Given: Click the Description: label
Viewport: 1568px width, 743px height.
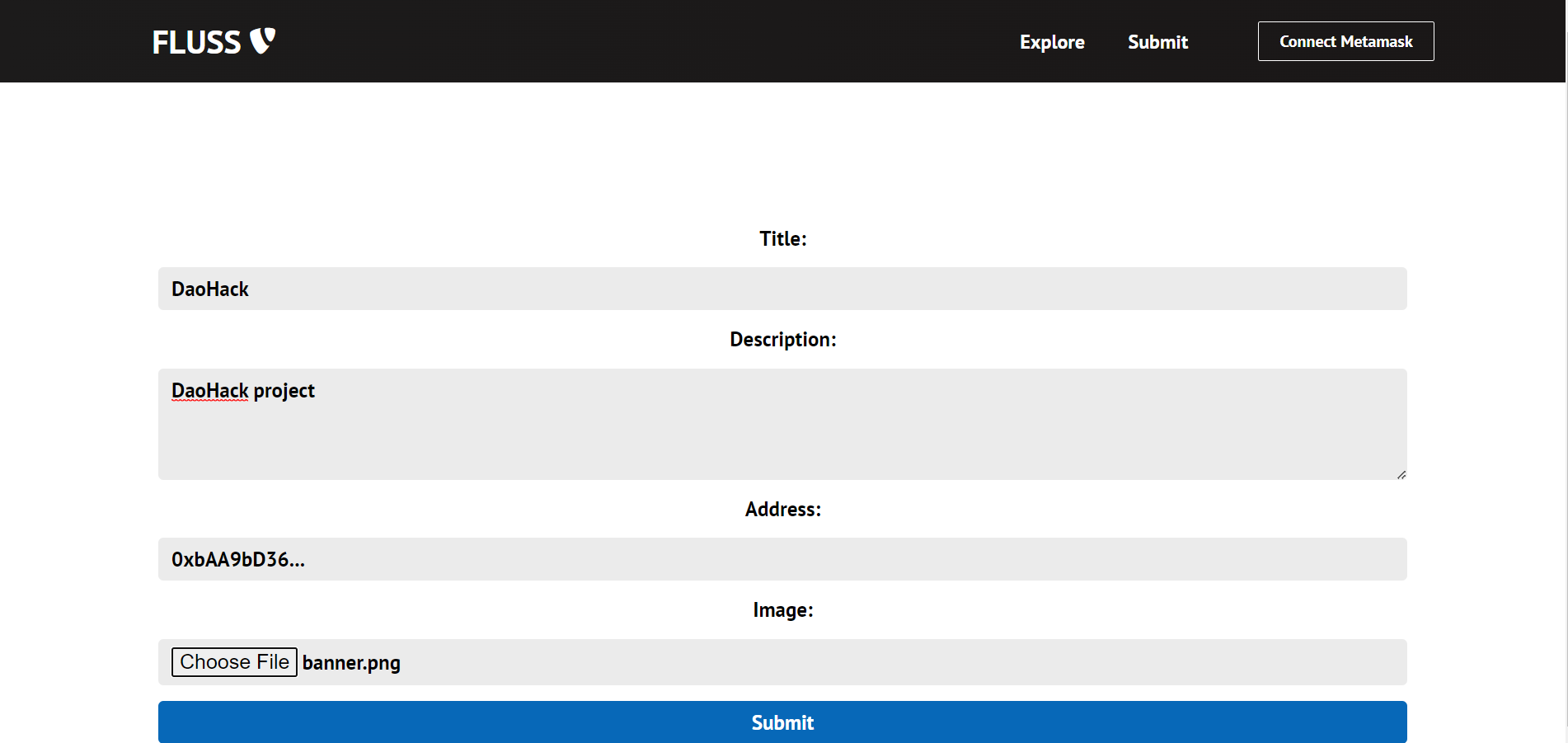Looking at the screenshot, I should pos(782,340).
